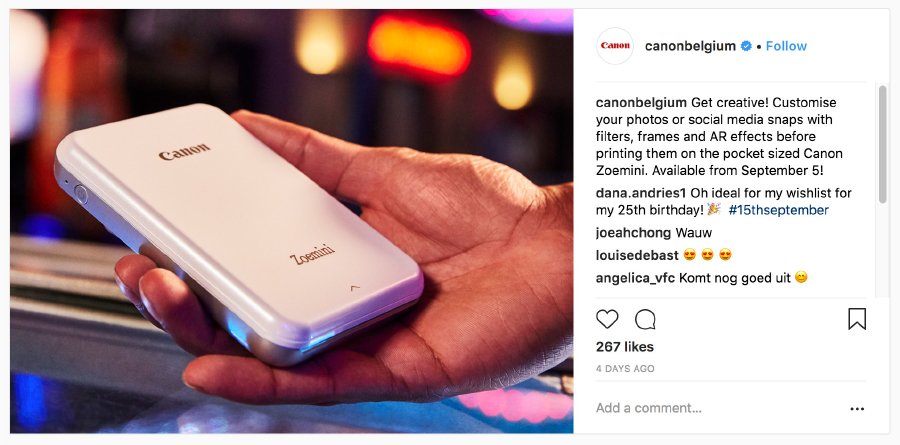Open the canonbelgium username in the caption

click(641, 103)
